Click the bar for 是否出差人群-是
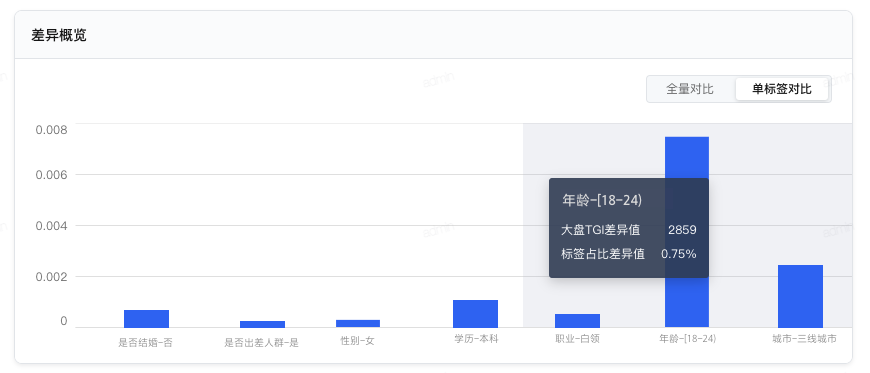This screenshot has height=373, width=870. pos(262,324)
